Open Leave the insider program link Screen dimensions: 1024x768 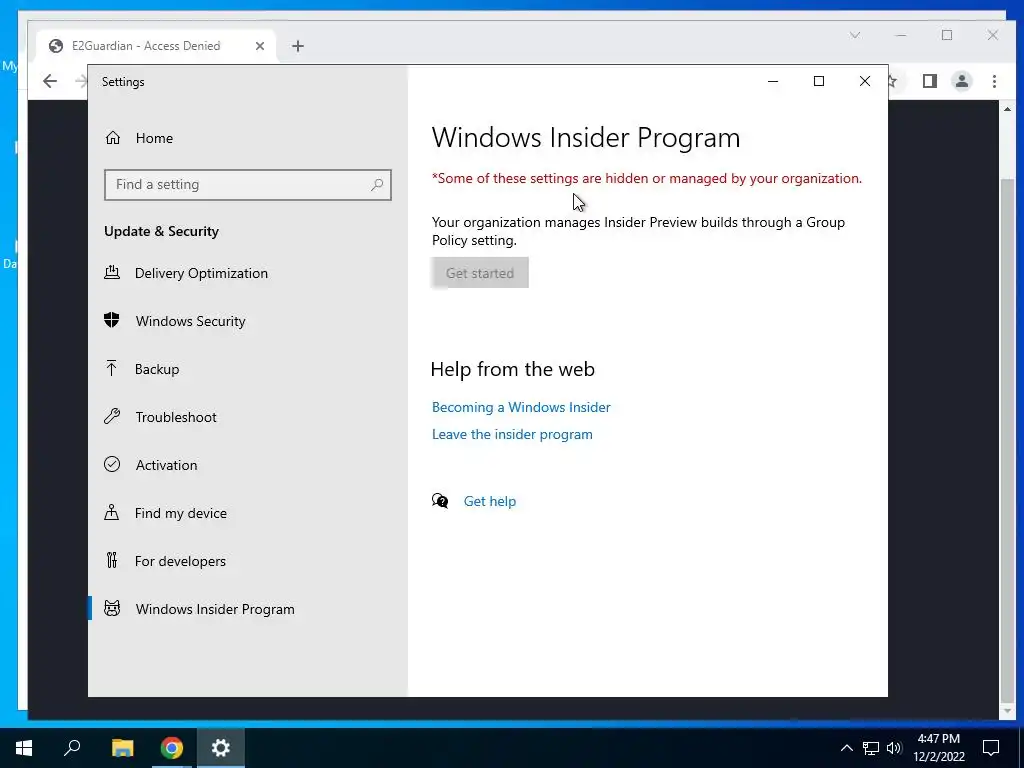pos(512,435)
